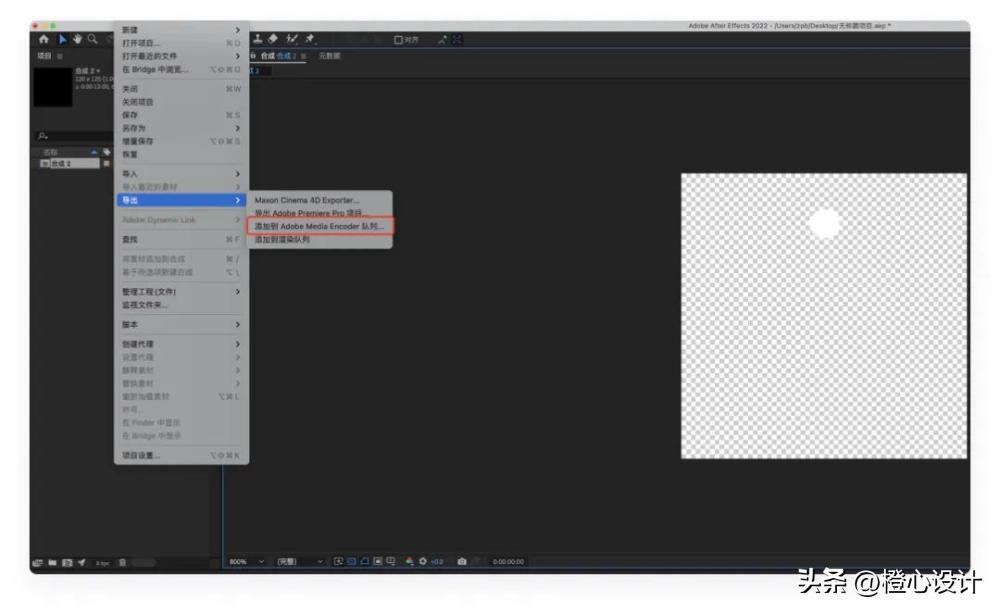The width and height of the screenshot is (1000, 613).
Task: Click the project panel search field
Action: click(x=75, y=135)
